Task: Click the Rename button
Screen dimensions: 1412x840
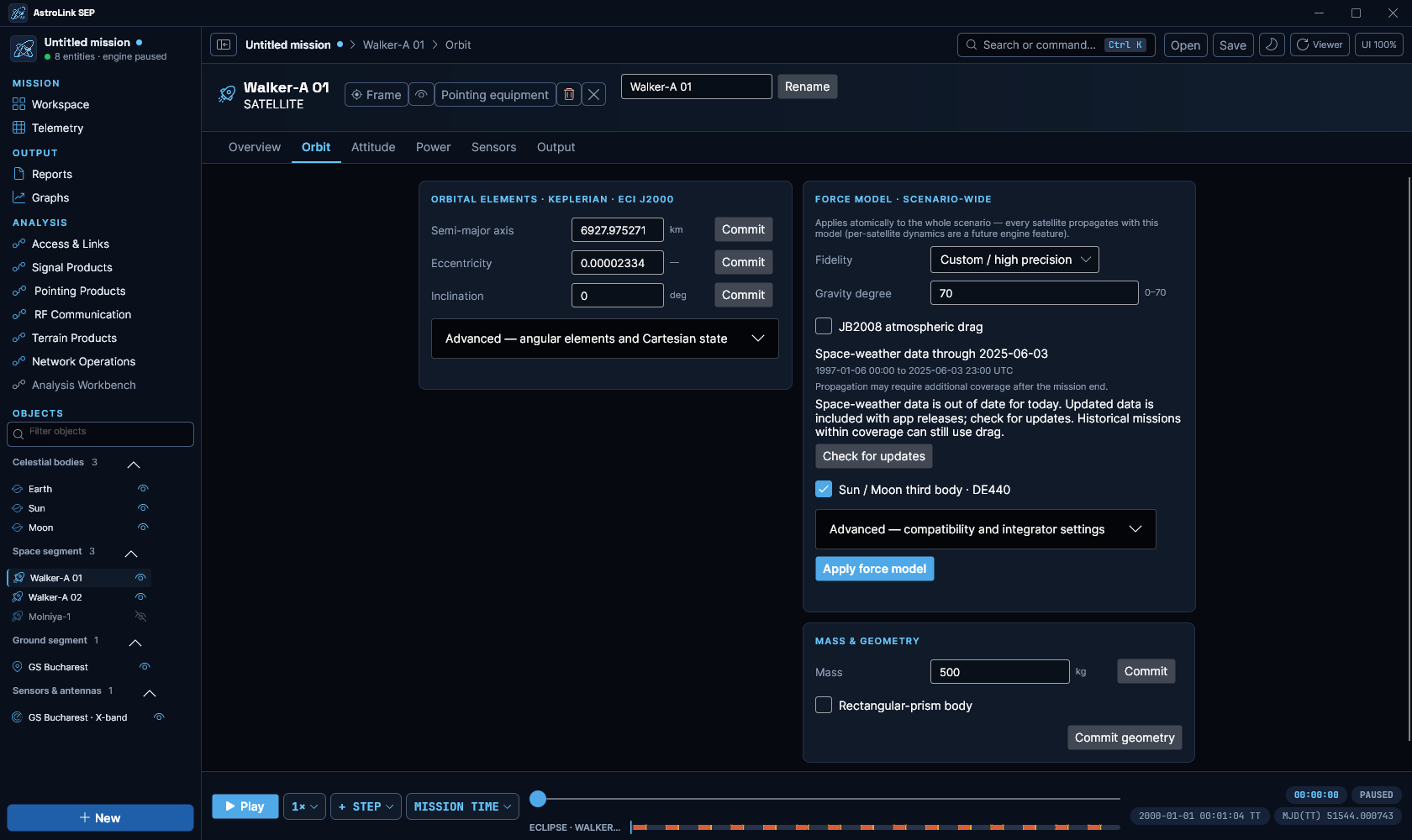Action: 808,87
